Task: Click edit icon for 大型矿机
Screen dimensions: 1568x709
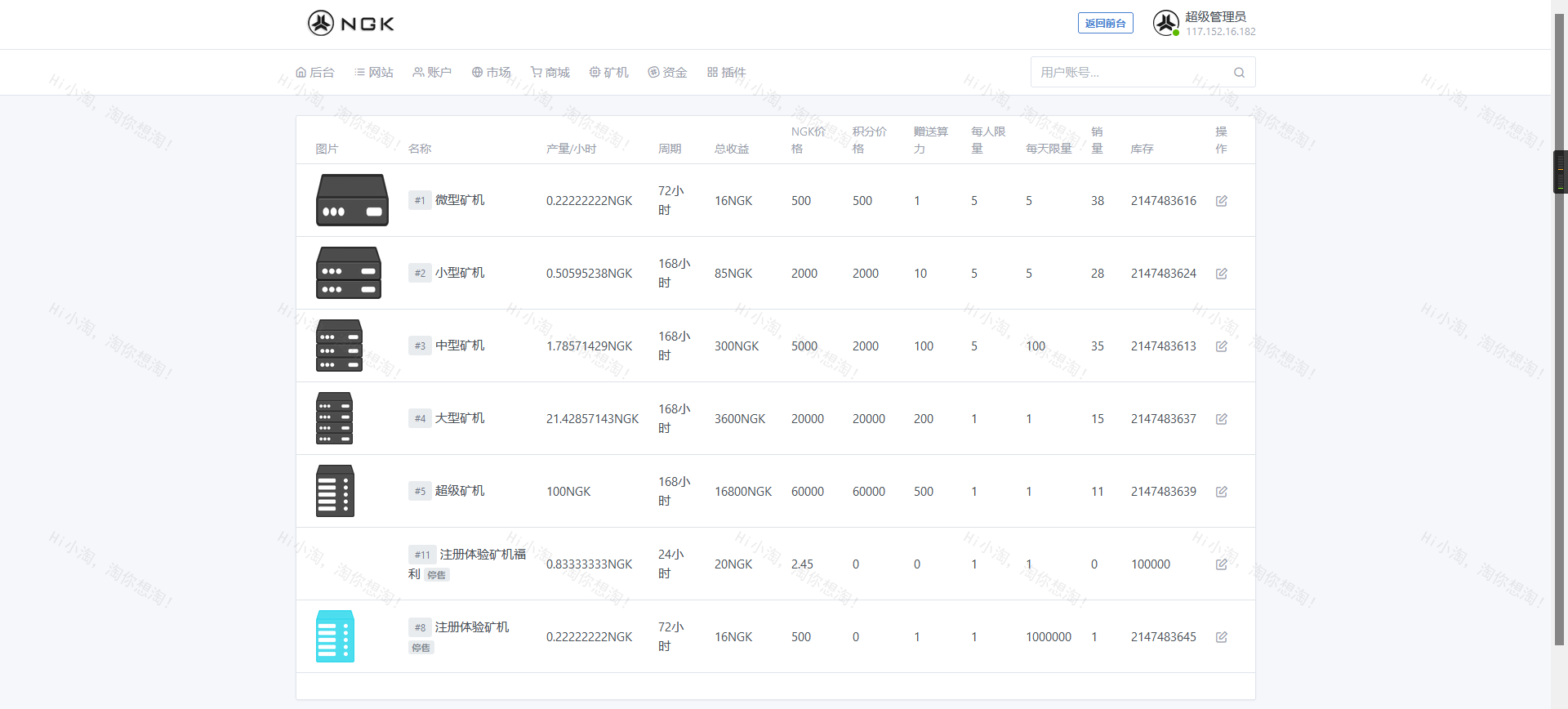Action: coord(1221,419)
